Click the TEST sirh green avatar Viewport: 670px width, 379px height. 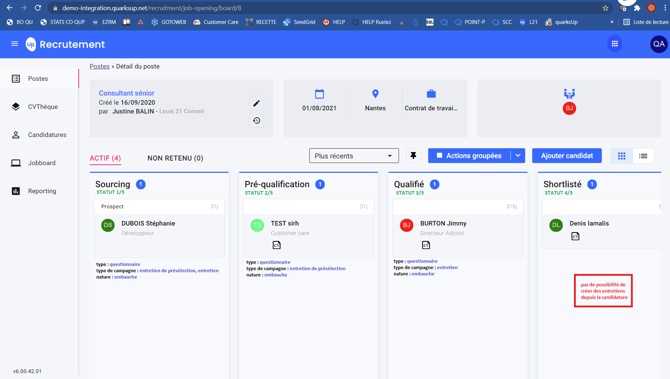point(257,225)
